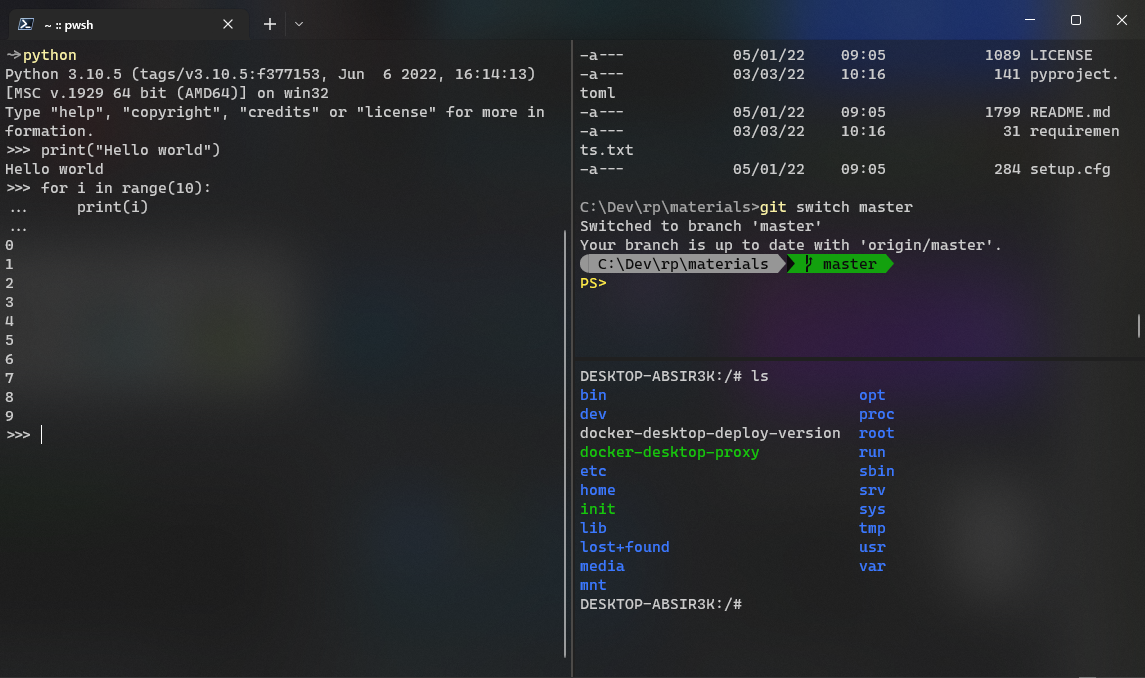This screenshot has height=678, width=1145.
Task: Click the scrollbar in the git pane
Action: coord(1138,326)
